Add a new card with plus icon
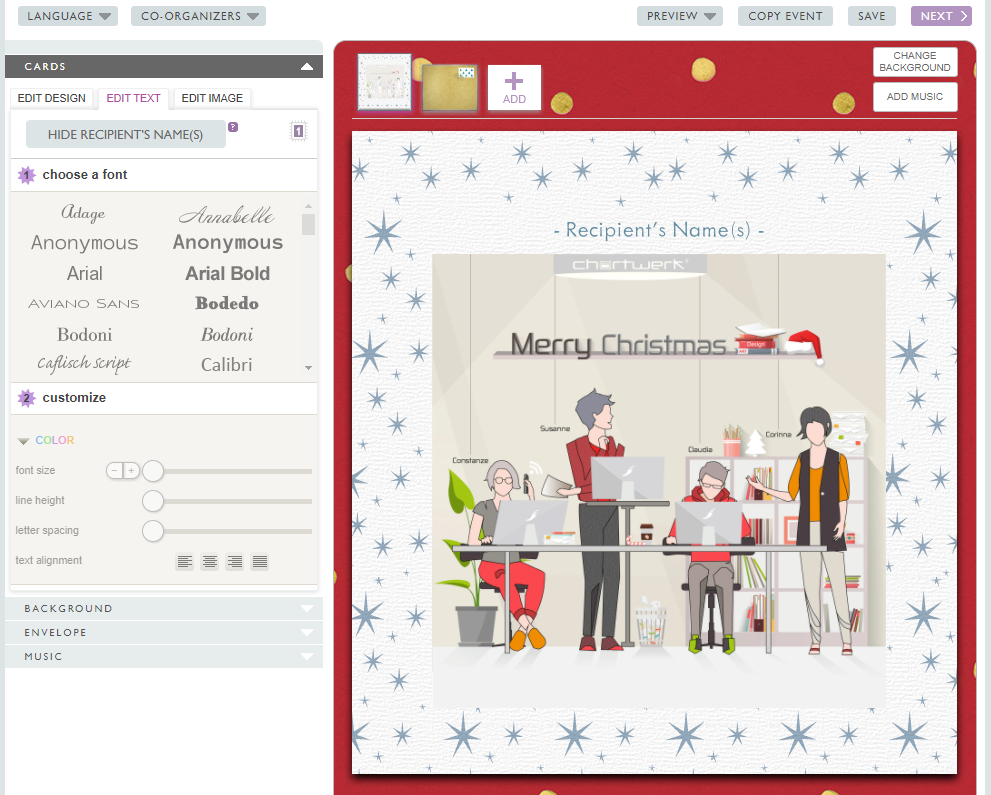The image size is (991, 795). click(514, 87)
